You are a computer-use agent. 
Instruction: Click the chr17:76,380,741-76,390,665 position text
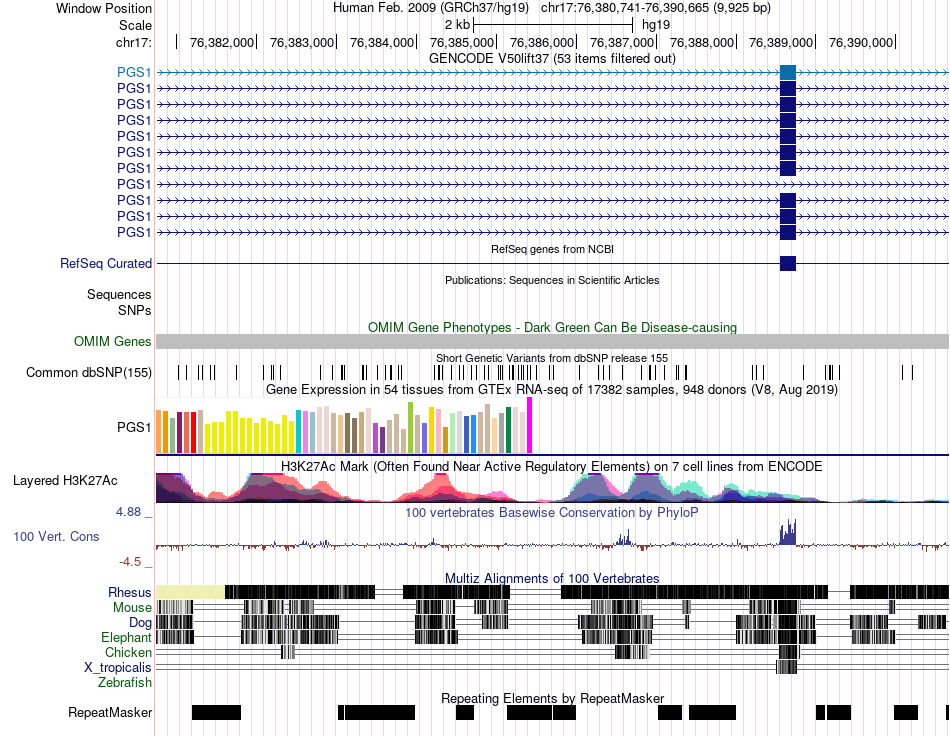click(x=656, y=8)
